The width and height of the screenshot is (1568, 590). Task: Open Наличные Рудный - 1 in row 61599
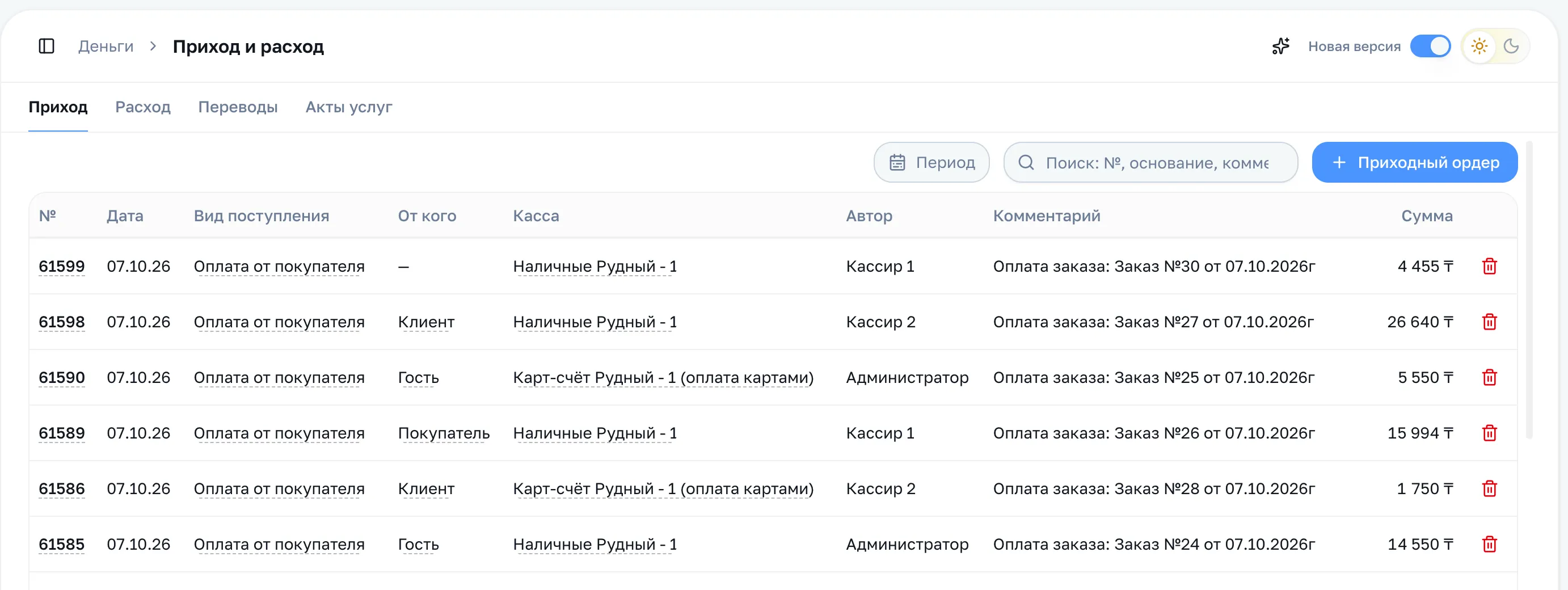coord(595,266)
